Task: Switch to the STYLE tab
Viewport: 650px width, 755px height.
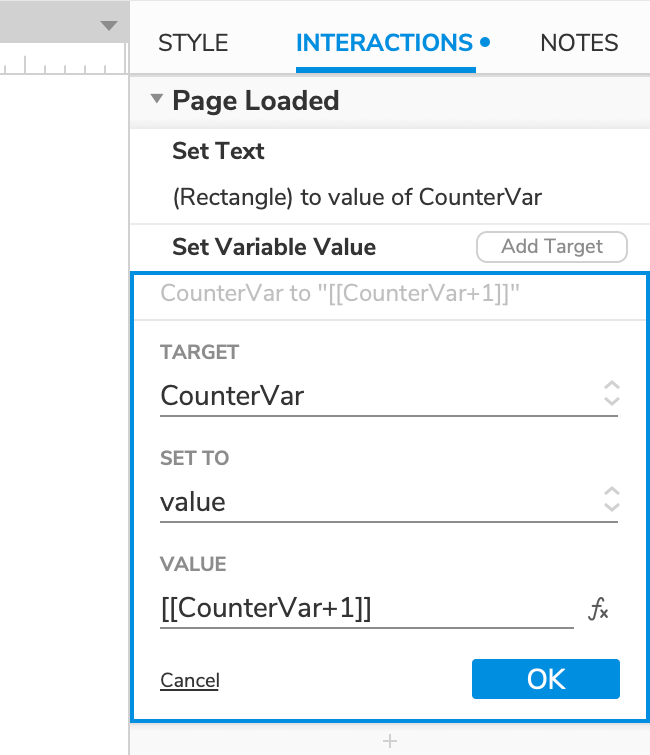Action: (x=193, y=43)
